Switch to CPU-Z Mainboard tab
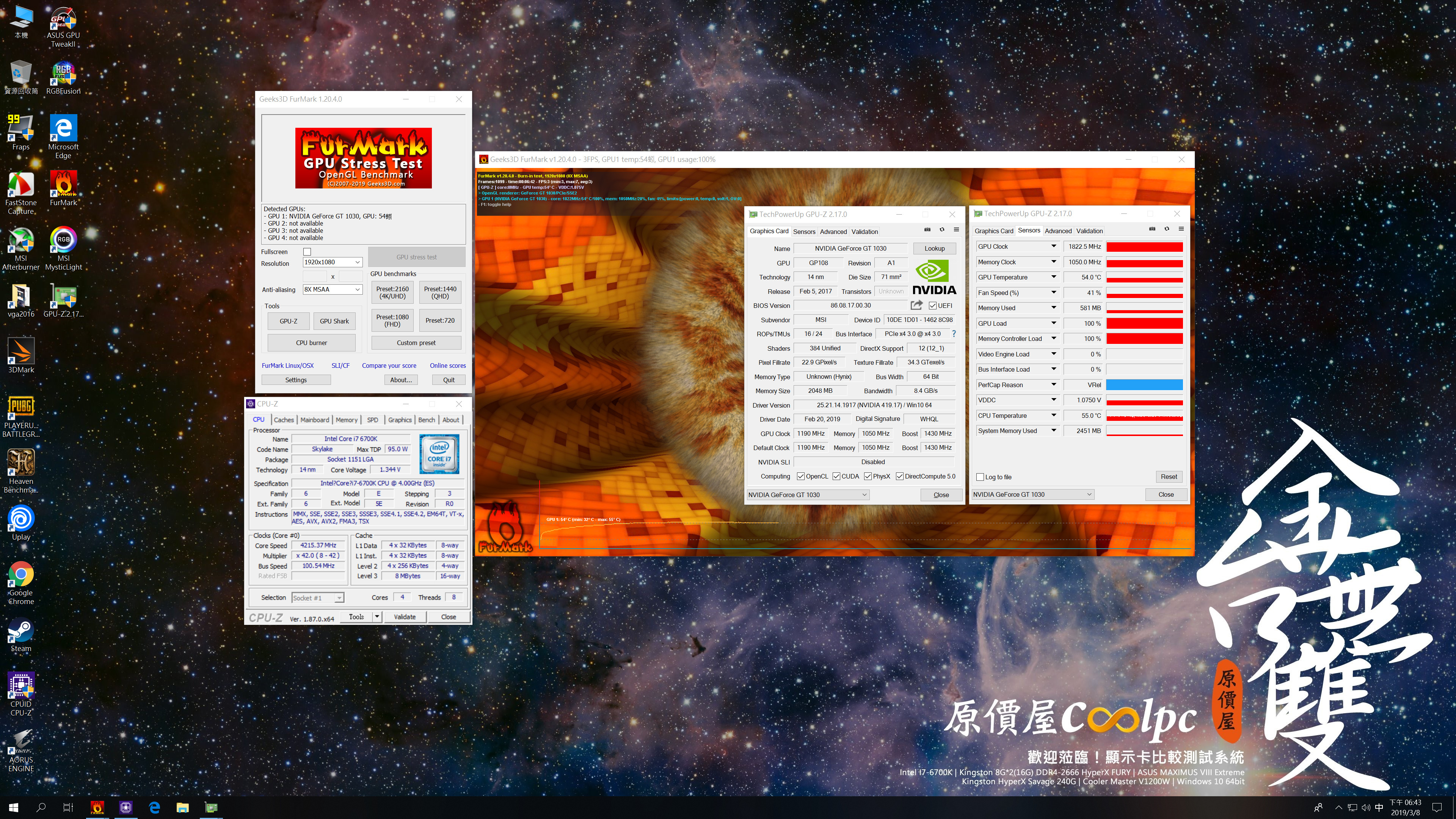Image resolution: width=1456 pixels, height=819 pixels. pos(315,420)
